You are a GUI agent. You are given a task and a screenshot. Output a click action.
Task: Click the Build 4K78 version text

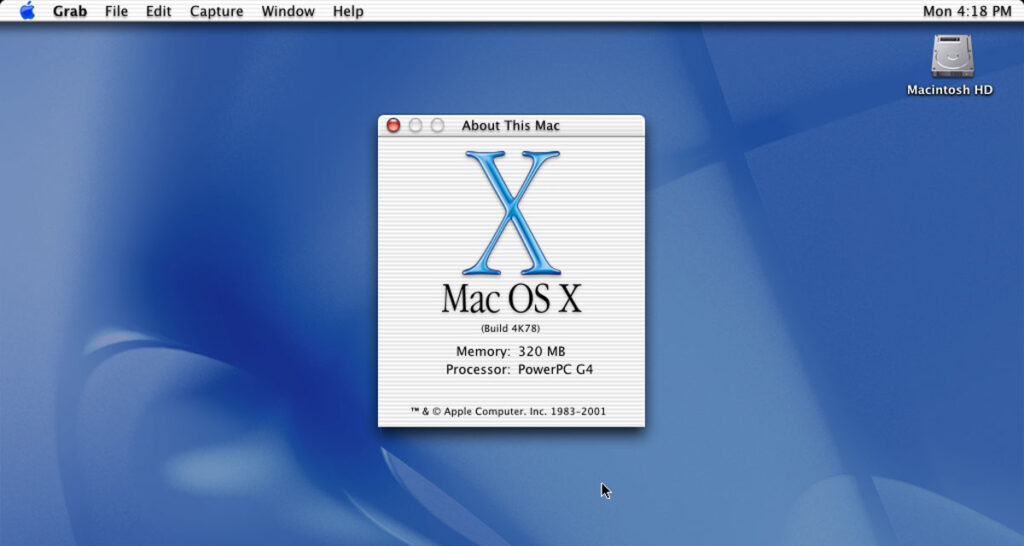pyautogui.click(x=511, y=329)
